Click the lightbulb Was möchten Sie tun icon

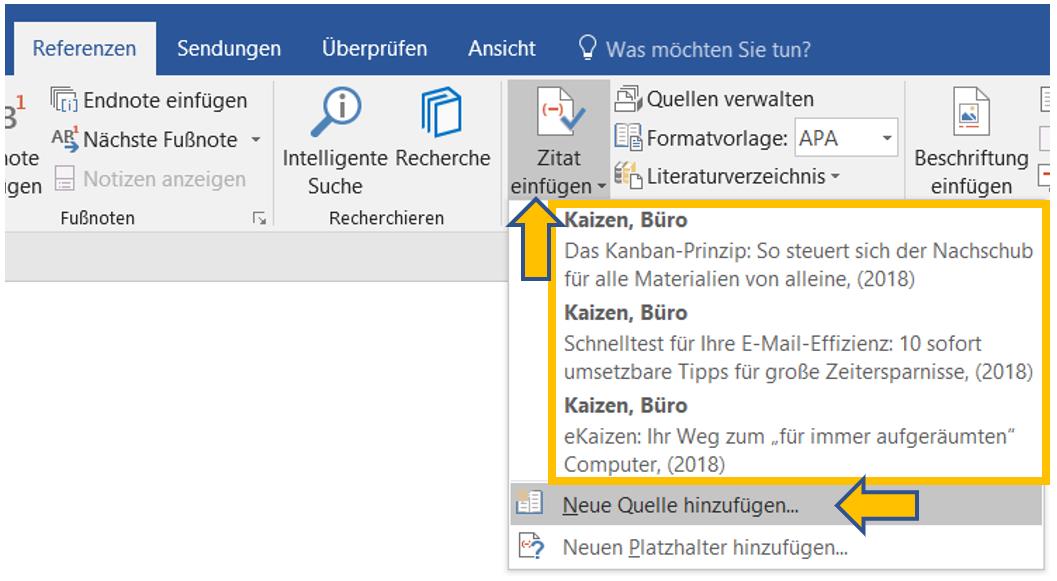click(588, 49)
